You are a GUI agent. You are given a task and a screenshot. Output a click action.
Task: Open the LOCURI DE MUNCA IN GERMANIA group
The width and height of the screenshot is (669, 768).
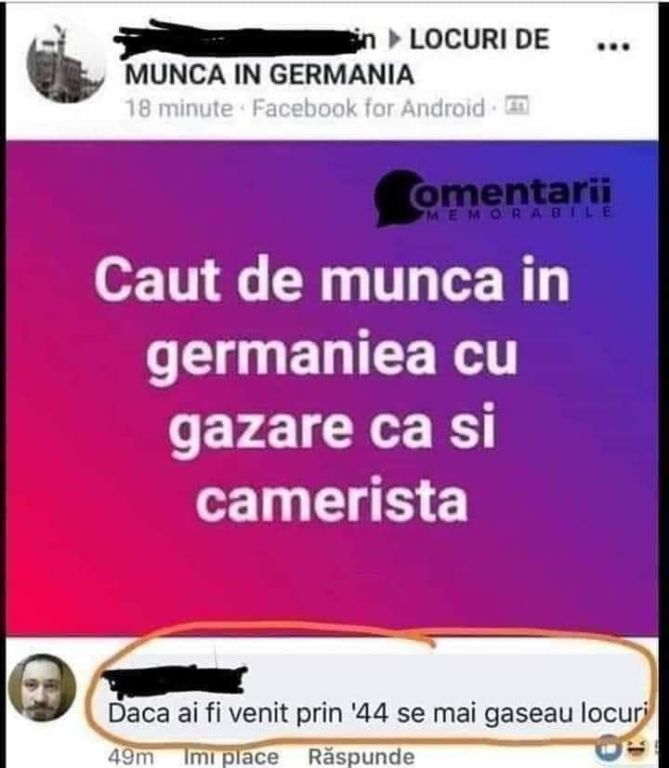tap(337, 57)
